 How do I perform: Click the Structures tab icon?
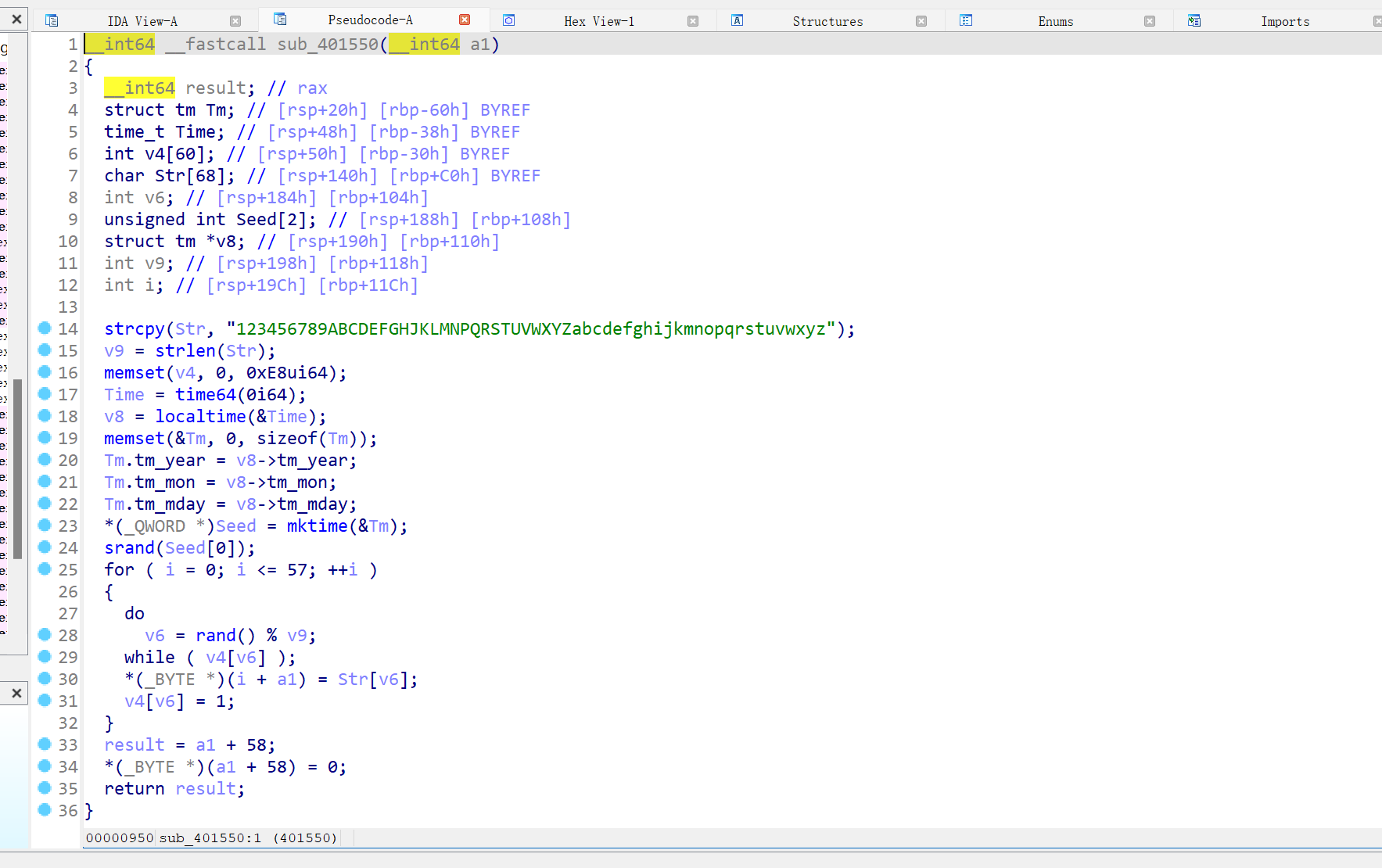tap(737, 20)
